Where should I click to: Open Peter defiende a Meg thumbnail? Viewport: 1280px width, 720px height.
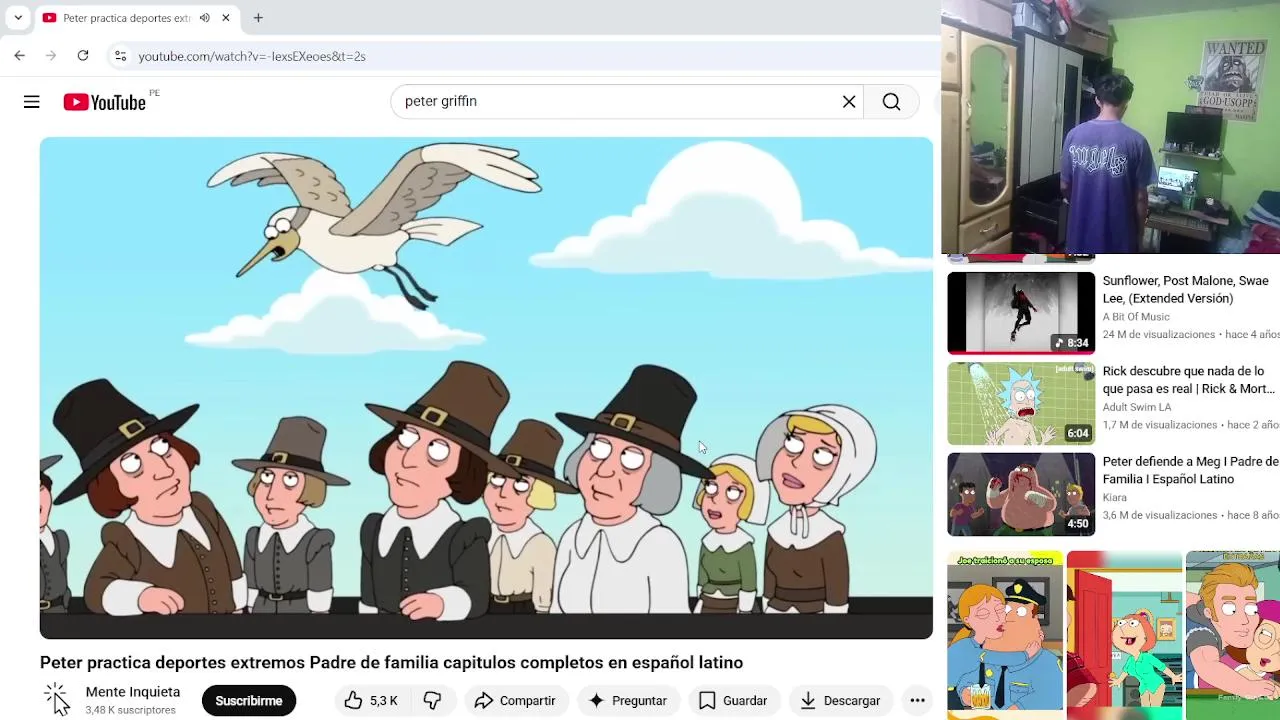[x=1021, y=494]
